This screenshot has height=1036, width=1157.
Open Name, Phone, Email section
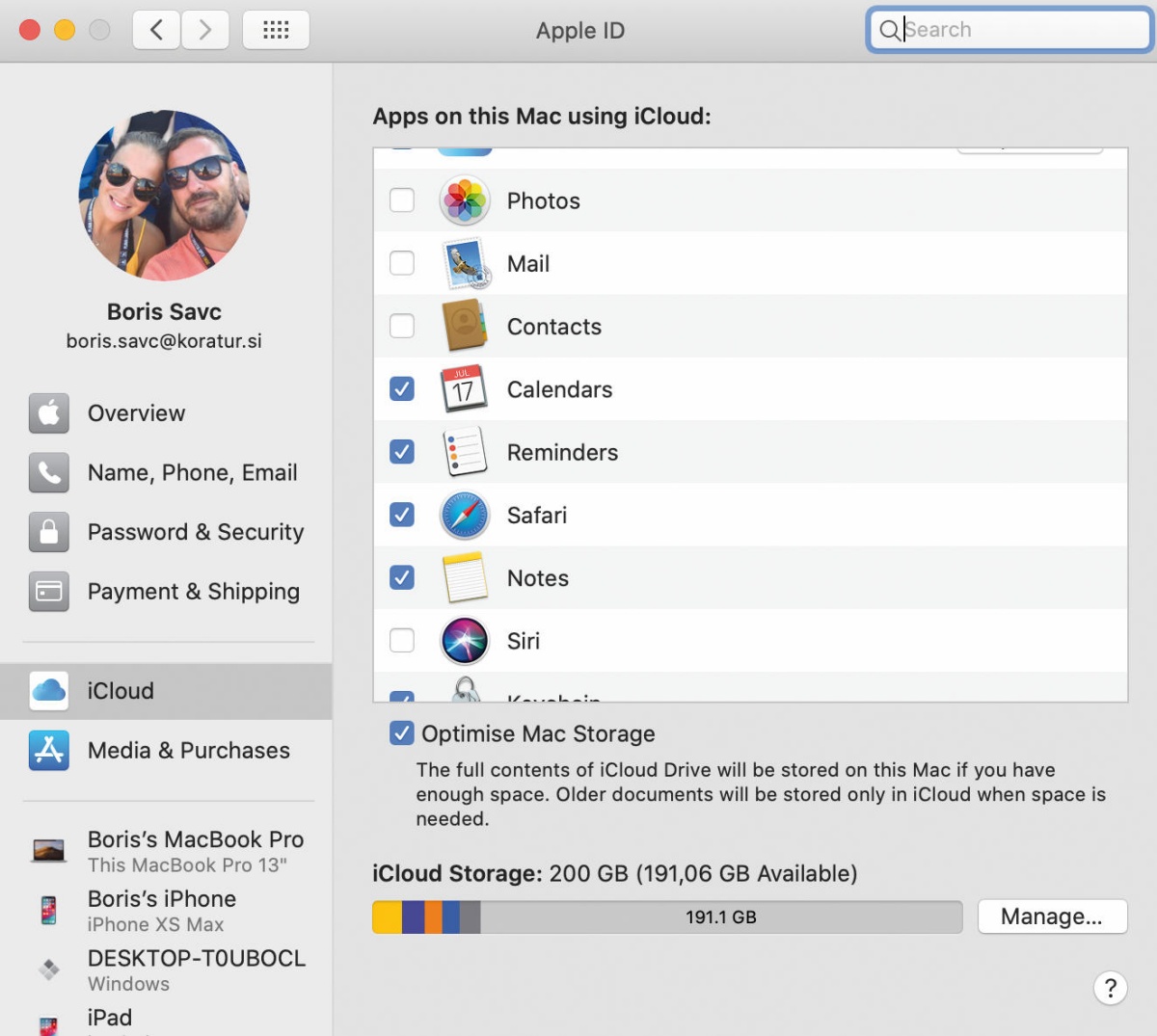[166, 473]
